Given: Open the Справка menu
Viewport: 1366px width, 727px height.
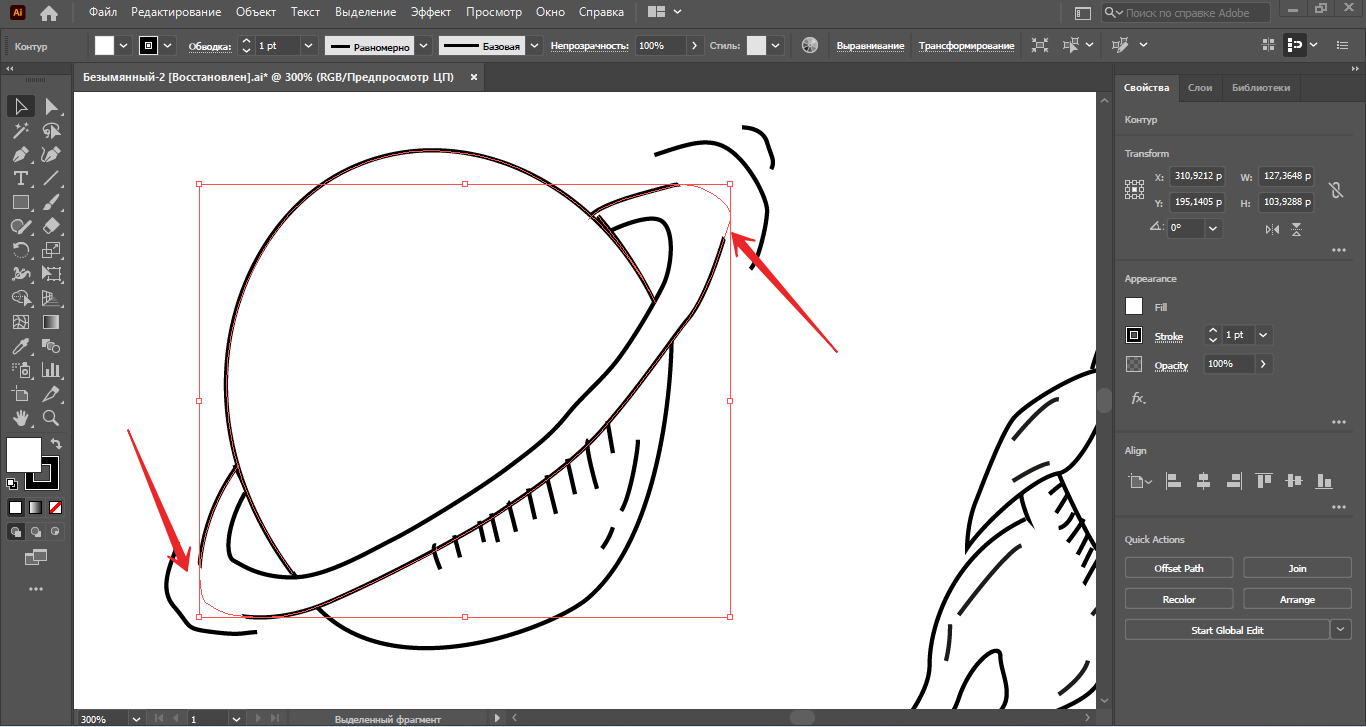Looking at the screenshot, I should point(601,12).
